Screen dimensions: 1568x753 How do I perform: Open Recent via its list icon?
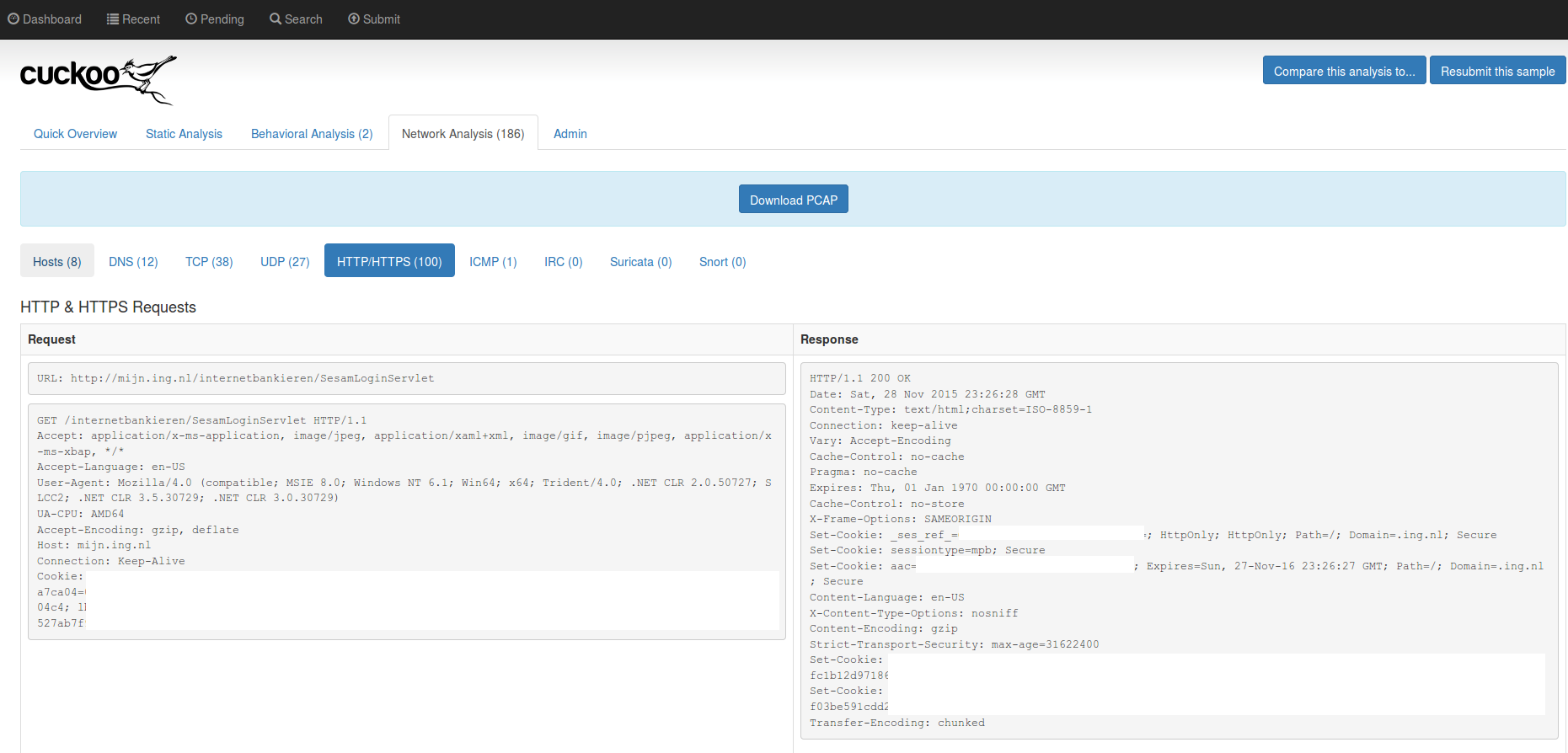[113, 19]
